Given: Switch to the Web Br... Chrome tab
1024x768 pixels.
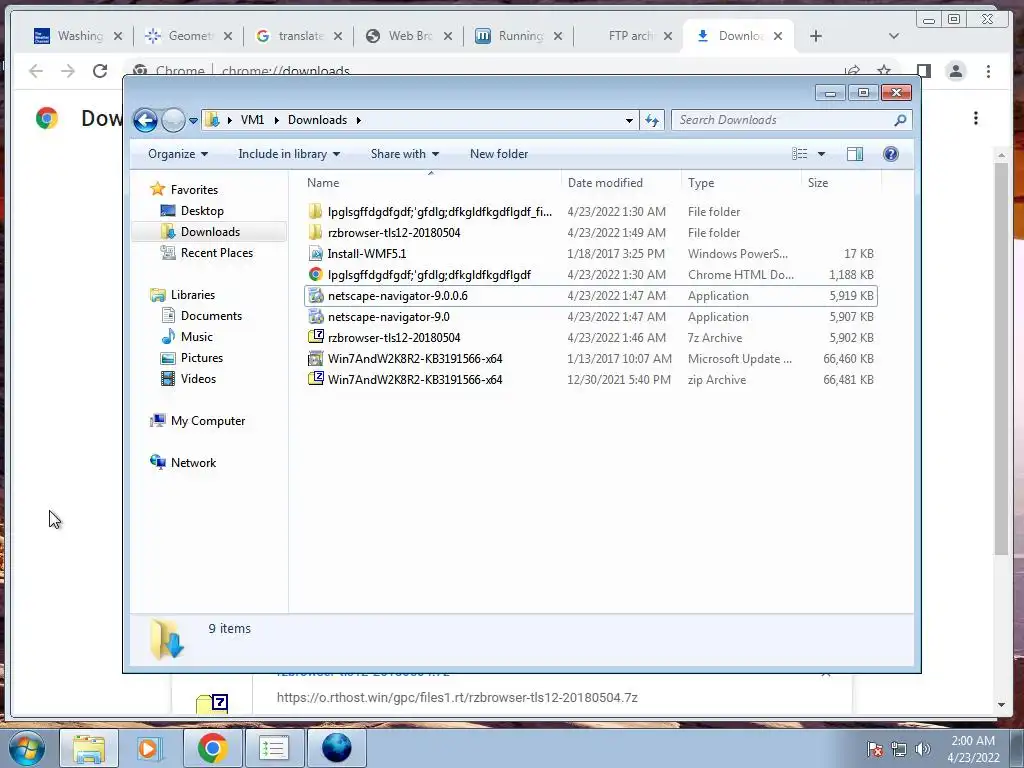Looking at the screenshot, I should [x=409, y=36].
